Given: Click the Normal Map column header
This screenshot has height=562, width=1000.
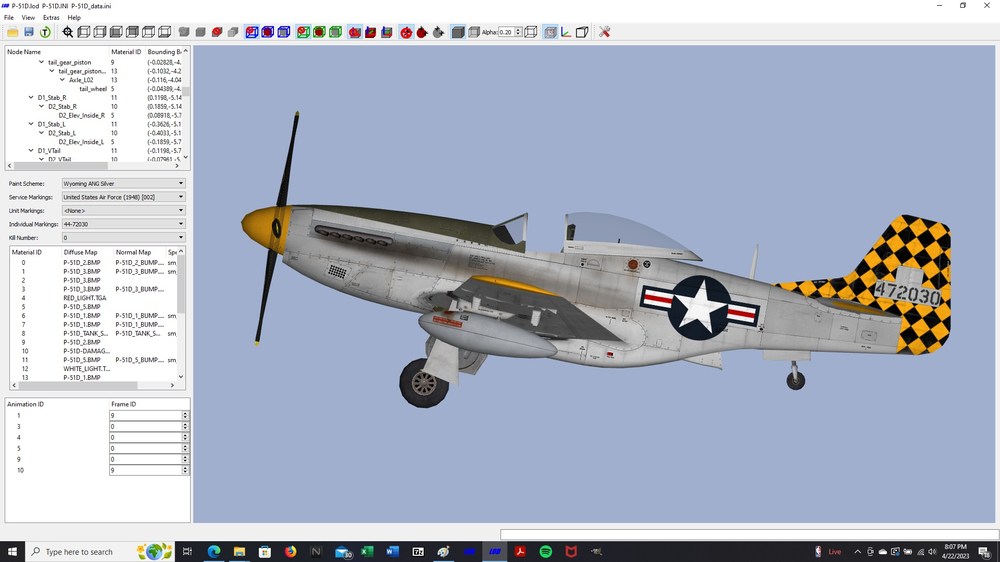Looking at the screenshot, I should 133,253.
